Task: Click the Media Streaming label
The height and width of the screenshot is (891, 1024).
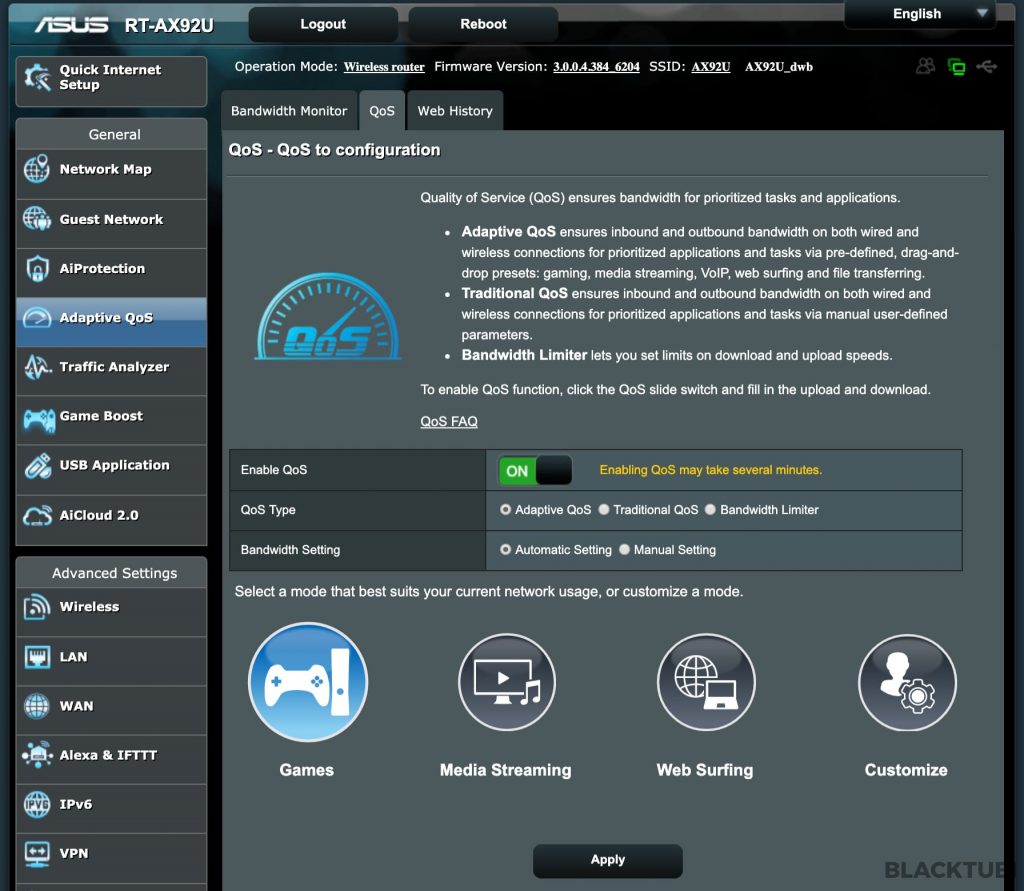Action: (x=505, y=770)
